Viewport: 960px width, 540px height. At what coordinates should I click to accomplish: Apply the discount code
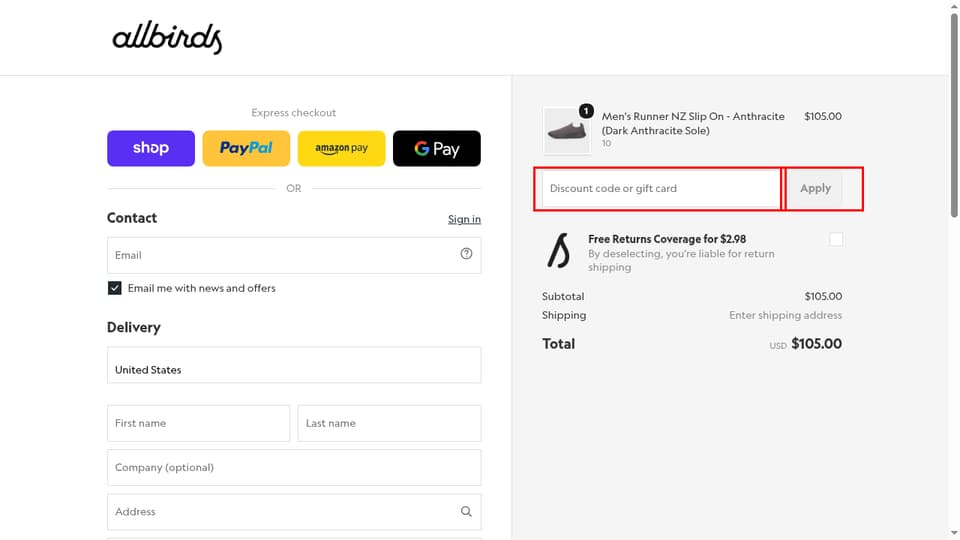click(815, 189)
